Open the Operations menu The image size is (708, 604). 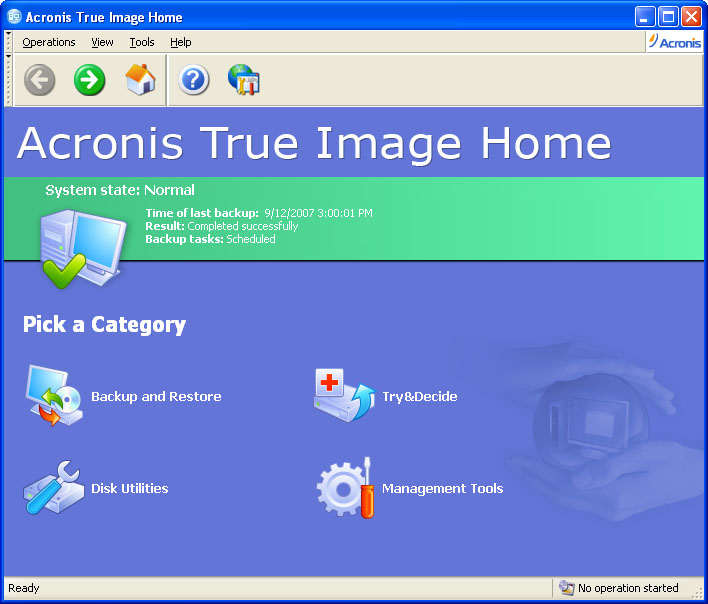coord(49,42)
